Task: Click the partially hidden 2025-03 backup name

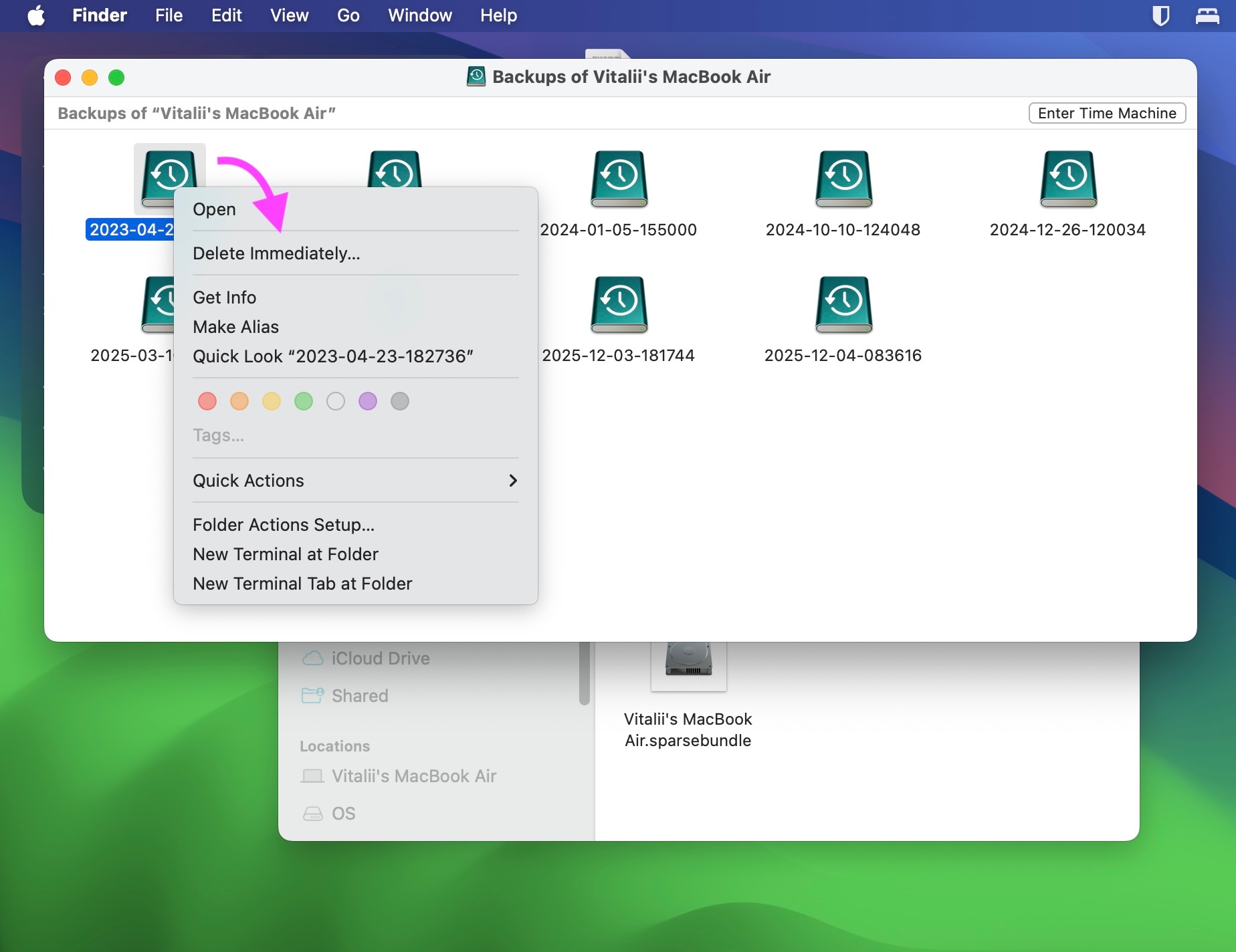Action: coord(132,356)
